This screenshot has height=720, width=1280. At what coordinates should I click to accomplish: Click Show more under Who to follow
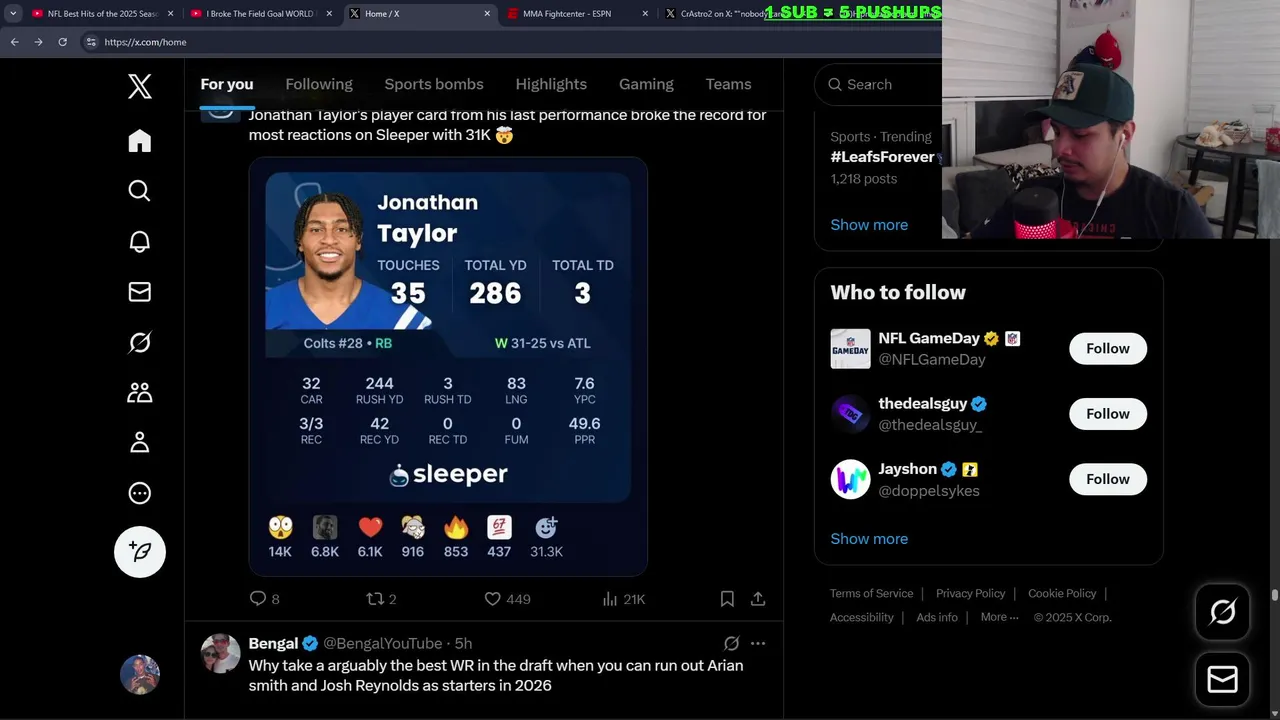click(x=869, y=539)
